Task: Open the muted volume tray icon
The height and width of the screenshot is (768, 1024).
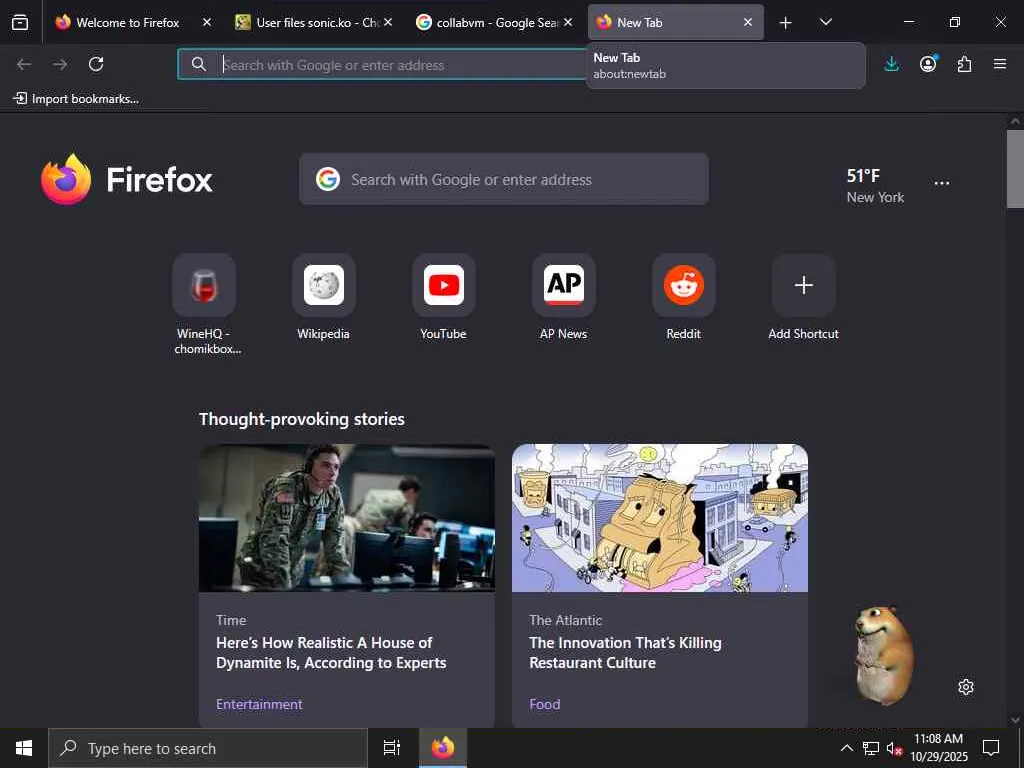Action: click(x=894, y=748)
